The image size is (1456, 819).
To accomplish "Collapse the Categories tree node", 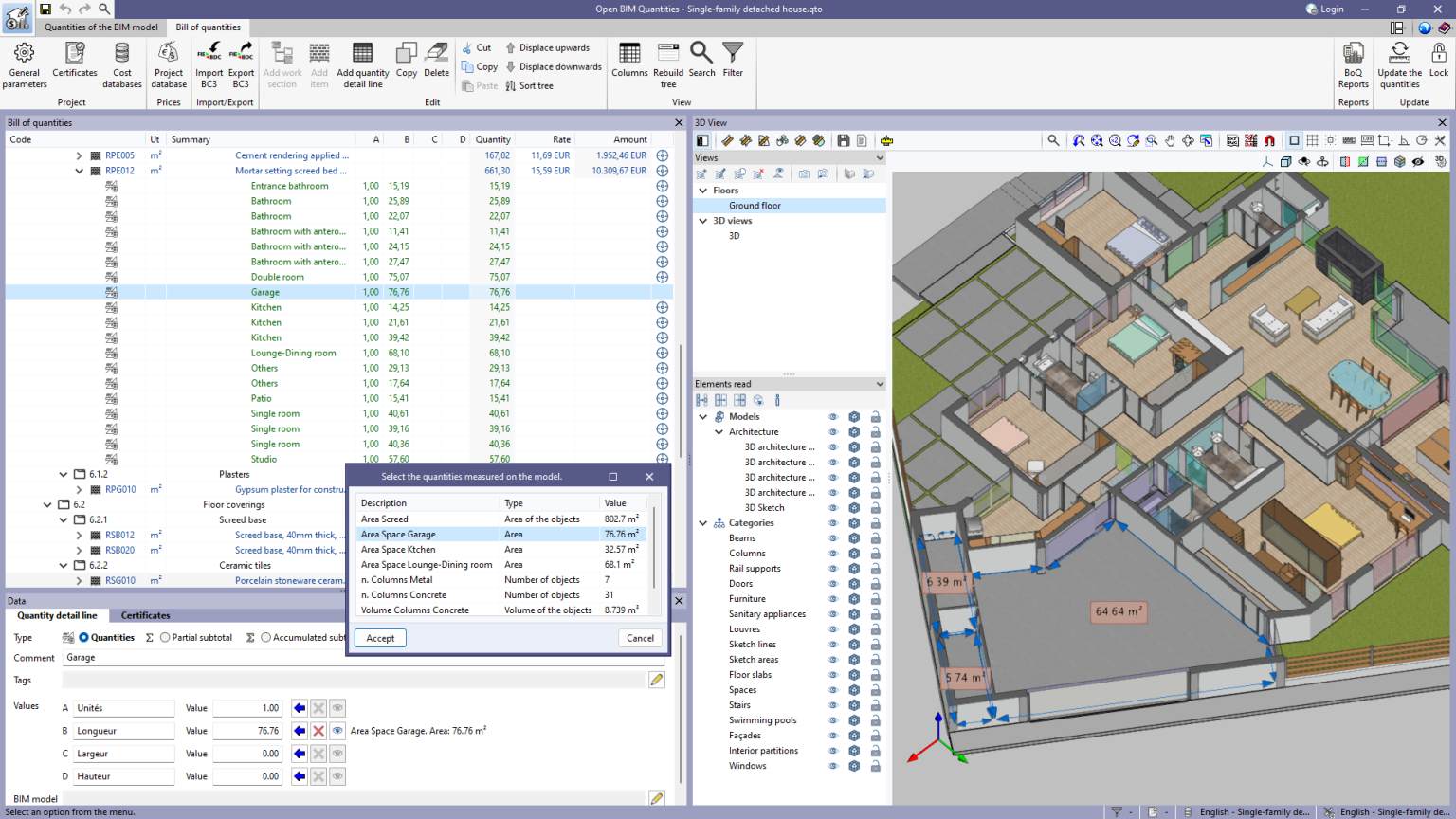I will [x=703, y=523].
